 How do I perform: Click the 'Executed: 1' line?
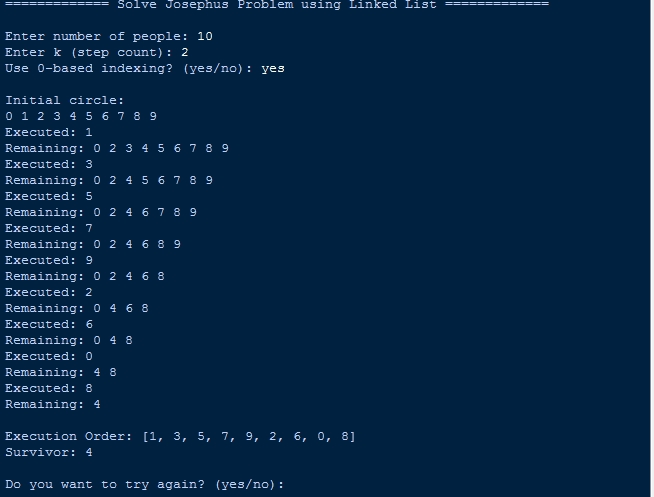tap(49, 132)
